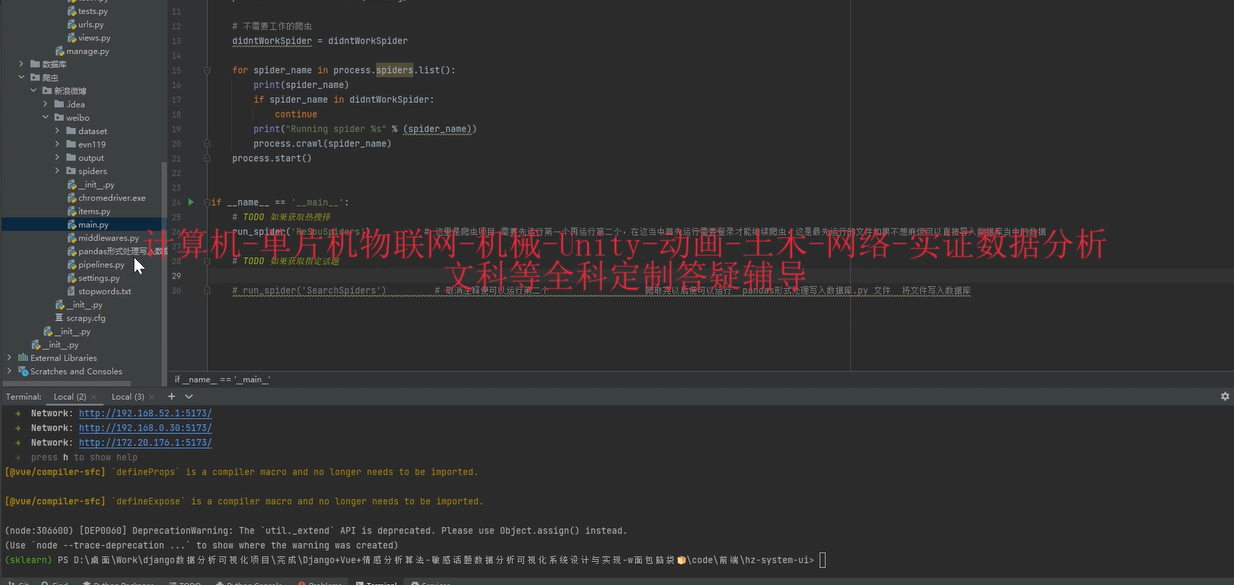Close the Local (3) terminal tab
Screen dimensions: 1234x585
pyautogui.click(x=154, y=397)
